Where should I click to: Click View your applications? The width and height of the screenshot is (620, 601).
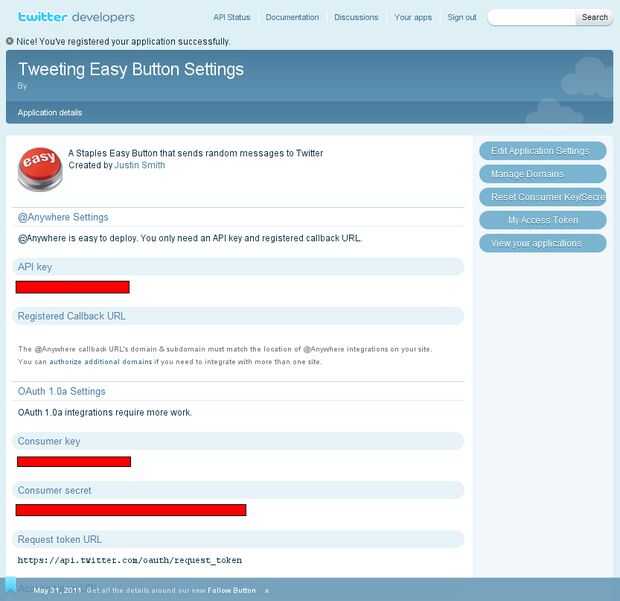(542, 243)
